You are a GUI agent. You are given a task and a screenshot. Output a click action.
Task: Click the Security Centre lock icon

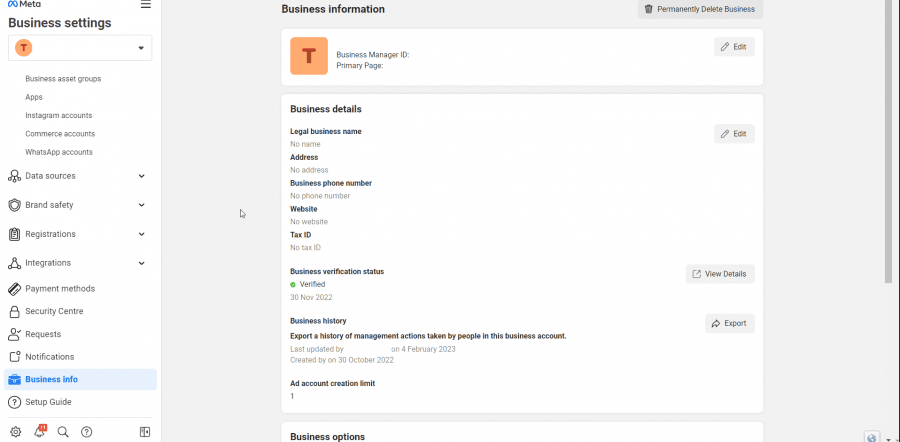[x=14, y=311]
